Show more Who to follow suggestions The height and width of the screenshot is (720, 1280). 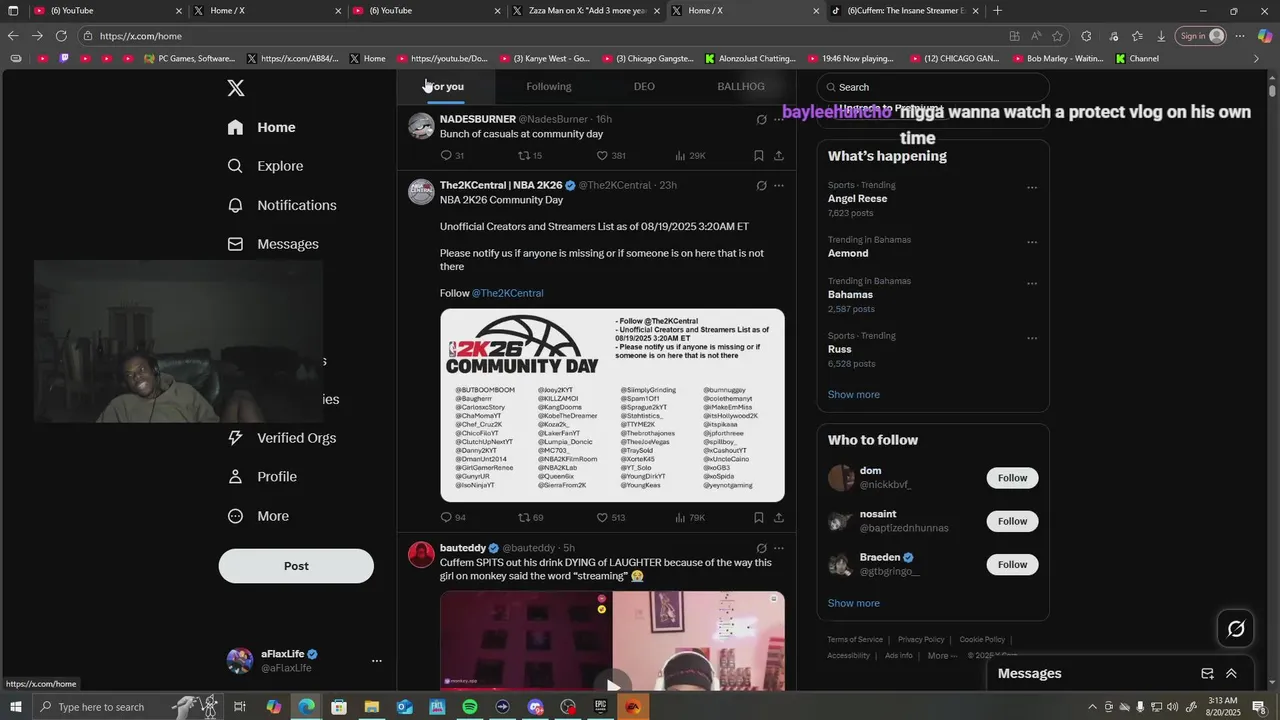pos(854,604)
